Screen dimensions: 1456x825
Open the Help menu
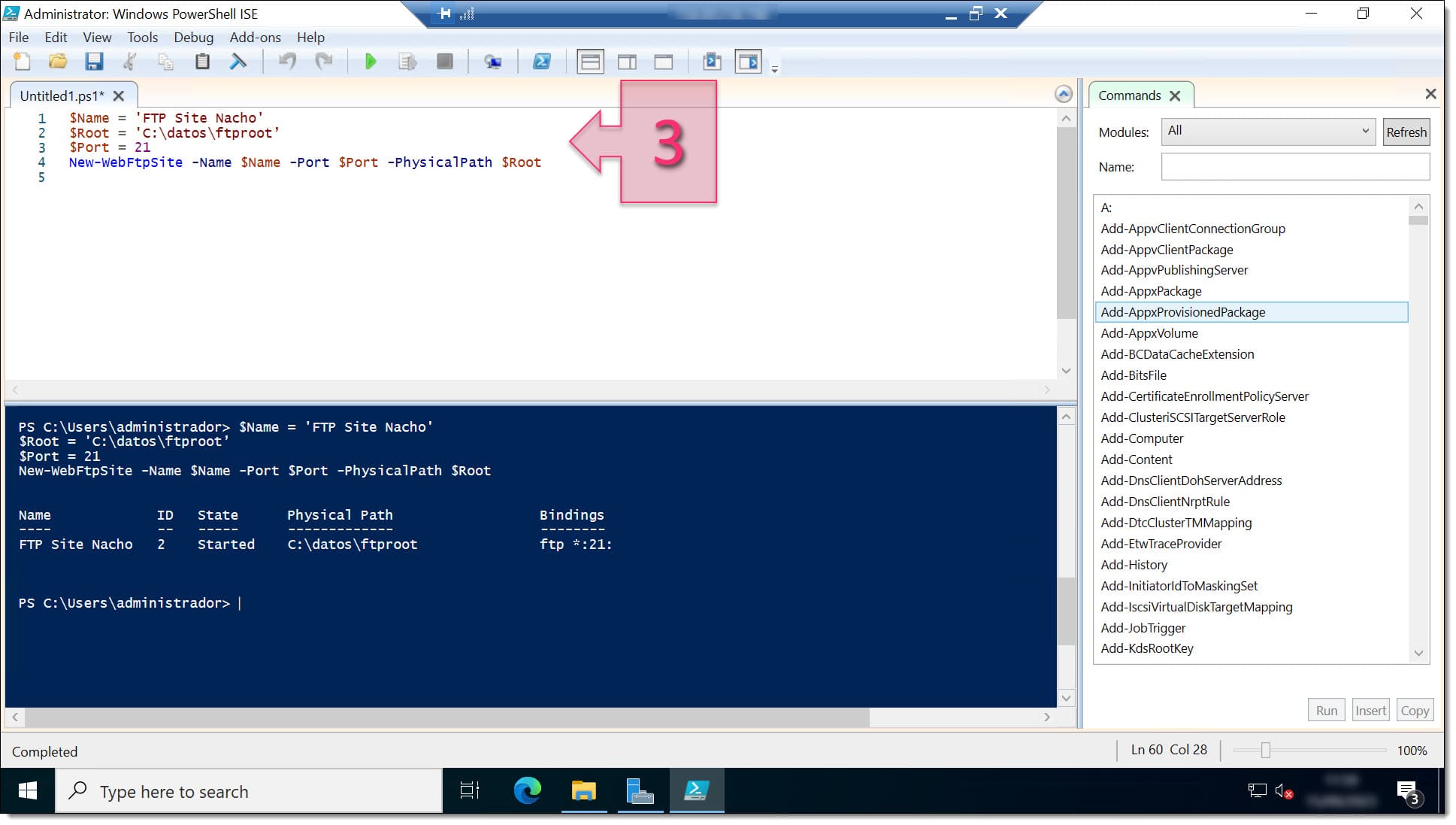pyautogui.click(x=310, y=37)
